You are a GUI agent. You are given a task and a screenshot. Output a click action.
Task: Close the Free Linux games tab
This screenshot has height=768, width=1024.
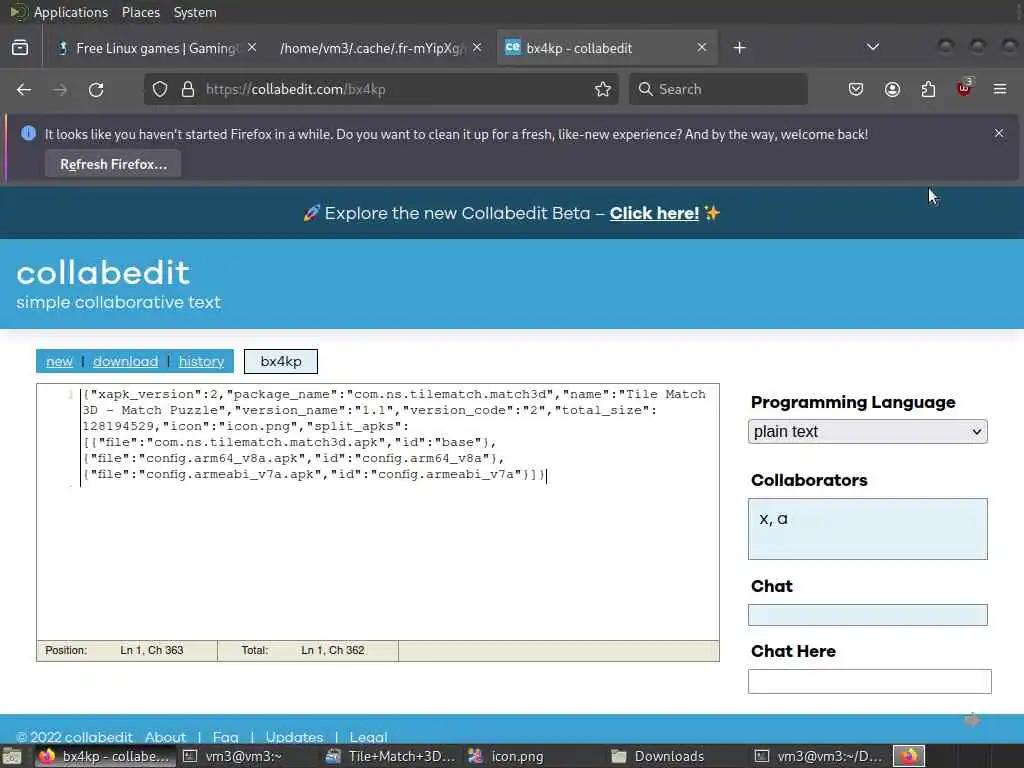point(252,48)
